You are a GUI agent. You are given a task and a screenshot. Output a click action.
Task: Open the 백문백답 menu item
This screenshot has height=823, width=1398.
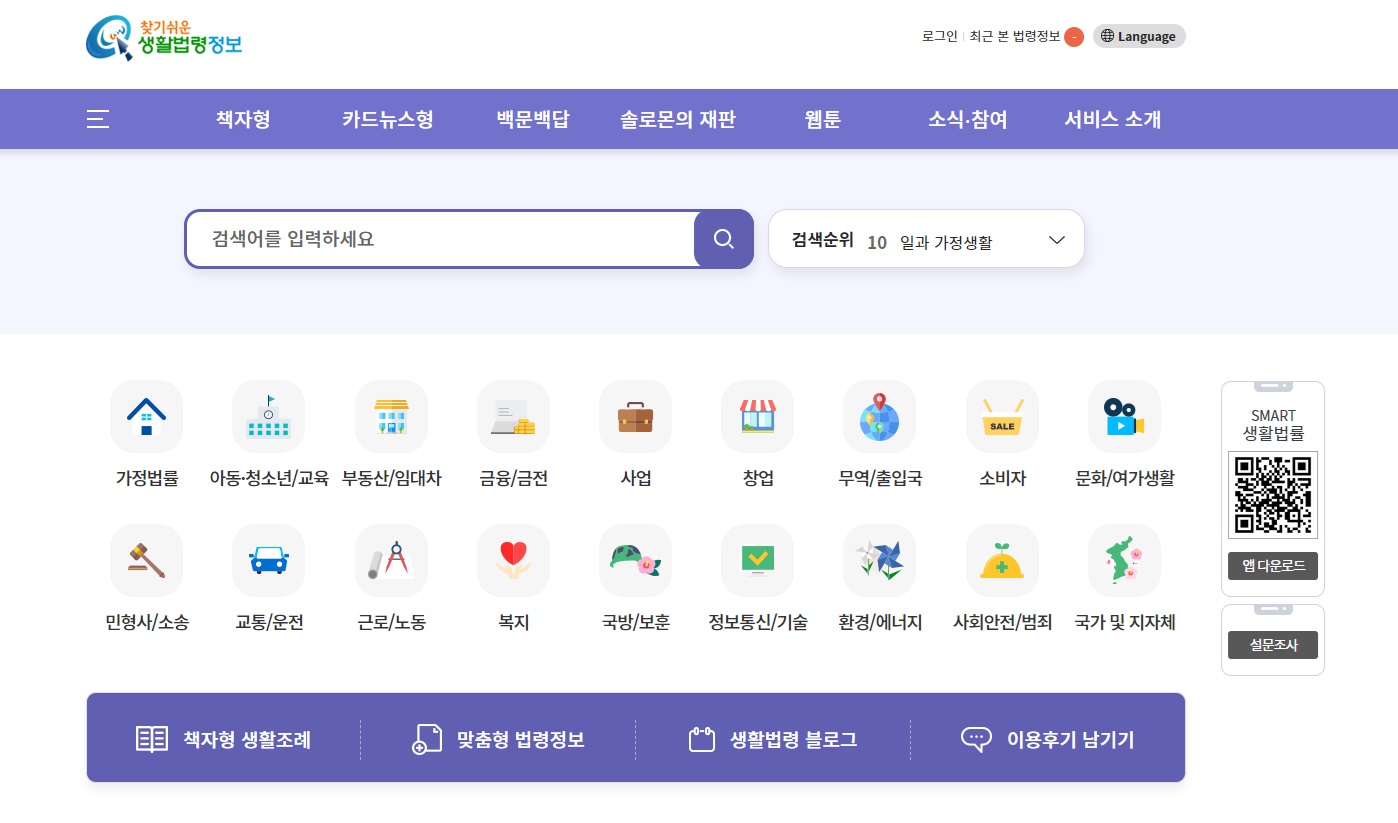[532, 120]
